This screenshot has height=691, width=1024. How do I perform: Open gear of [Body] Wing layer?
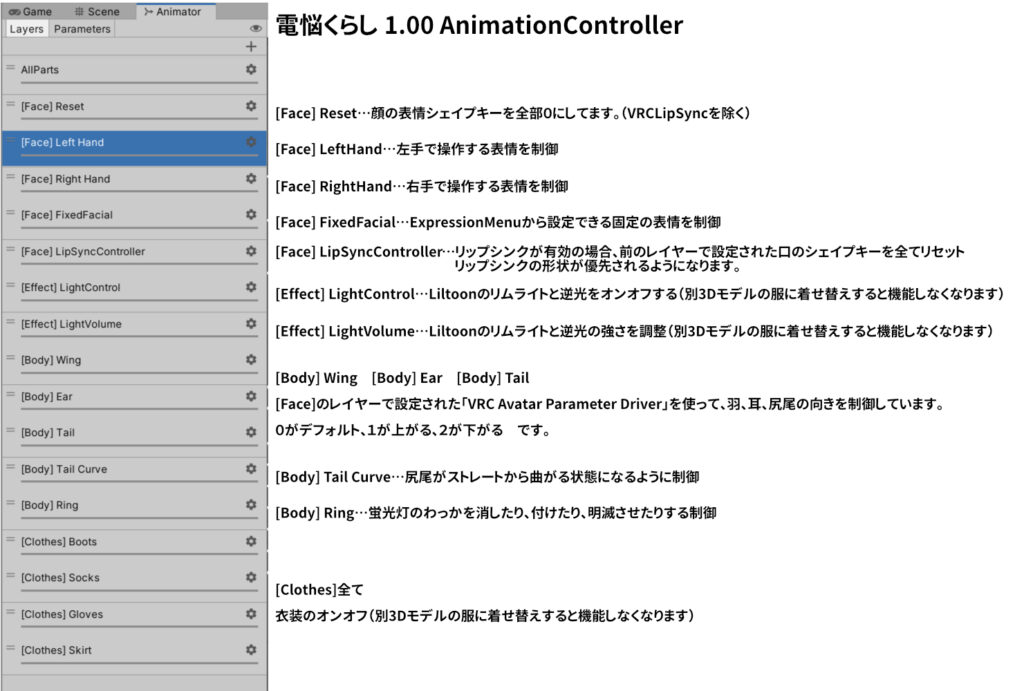tap(251, 359)
